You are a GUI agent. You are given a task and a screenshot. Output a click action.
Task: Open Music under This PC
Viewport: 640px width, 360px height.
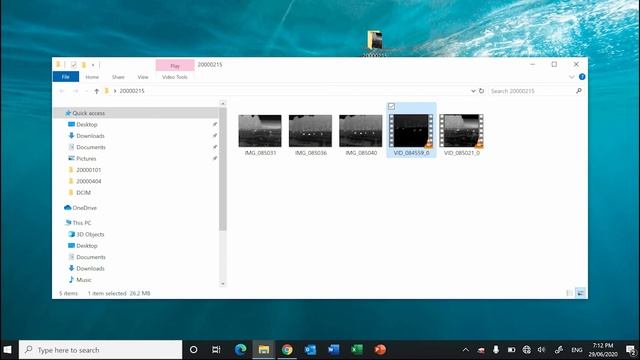point(83,280)
